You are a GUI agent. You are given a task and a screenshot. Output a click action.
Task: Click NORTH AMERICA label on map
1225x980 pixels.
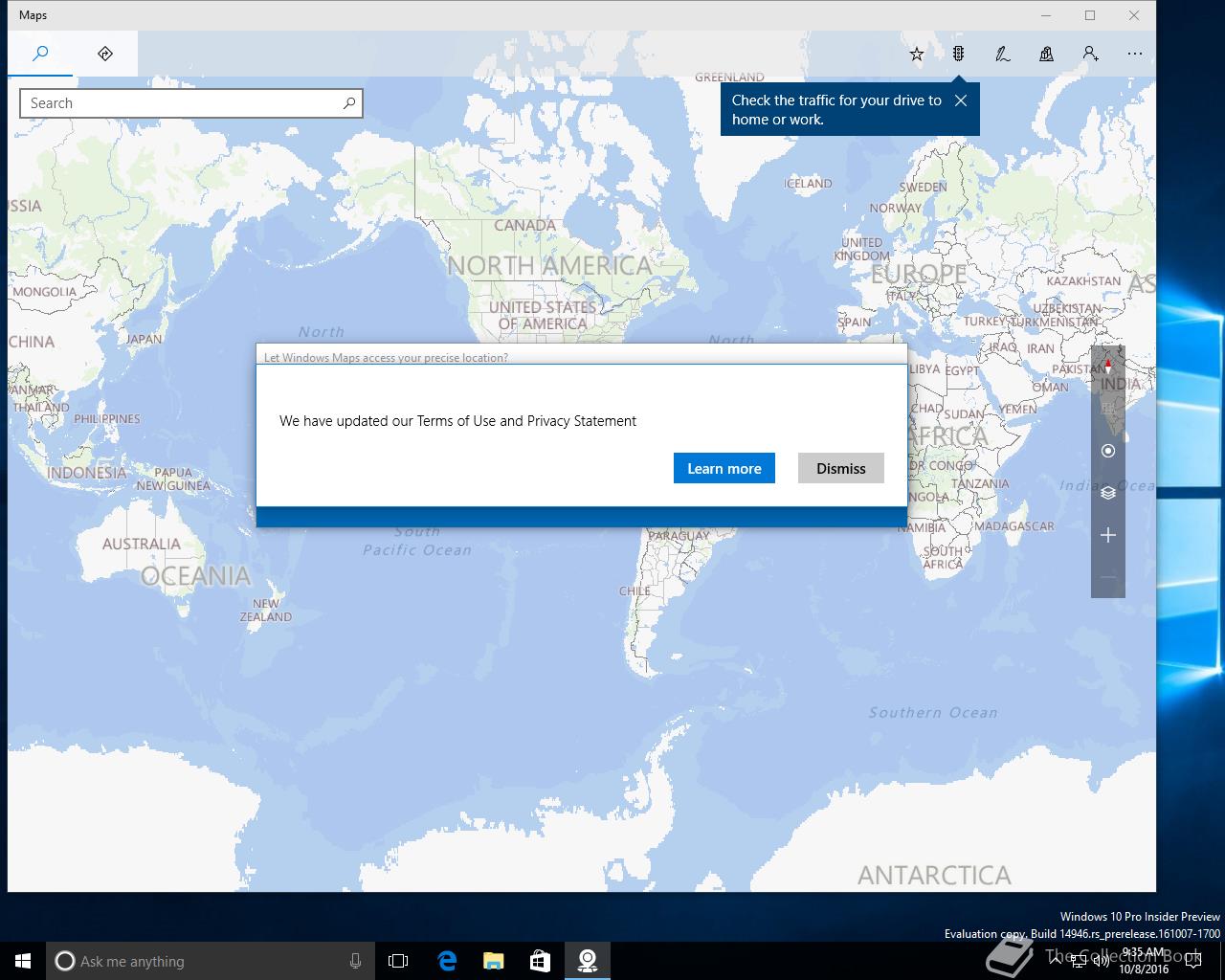pos(549,265)
